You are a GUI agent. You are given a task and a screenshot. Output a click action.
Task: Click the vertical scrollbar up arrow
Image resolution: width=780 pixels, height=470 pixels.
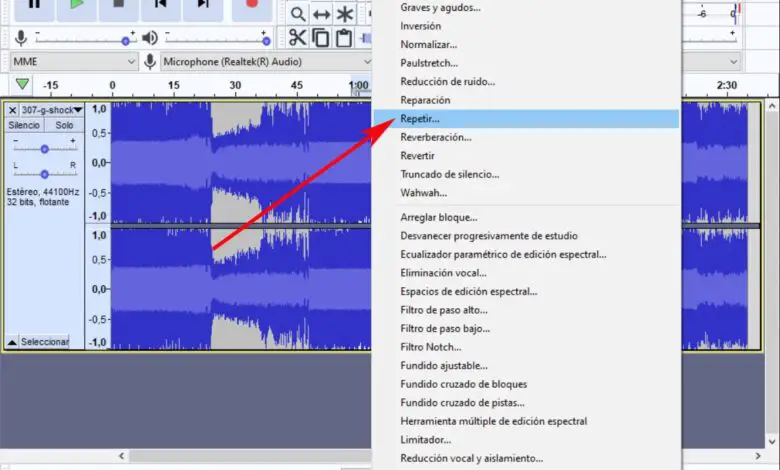[x=772, y=106]
